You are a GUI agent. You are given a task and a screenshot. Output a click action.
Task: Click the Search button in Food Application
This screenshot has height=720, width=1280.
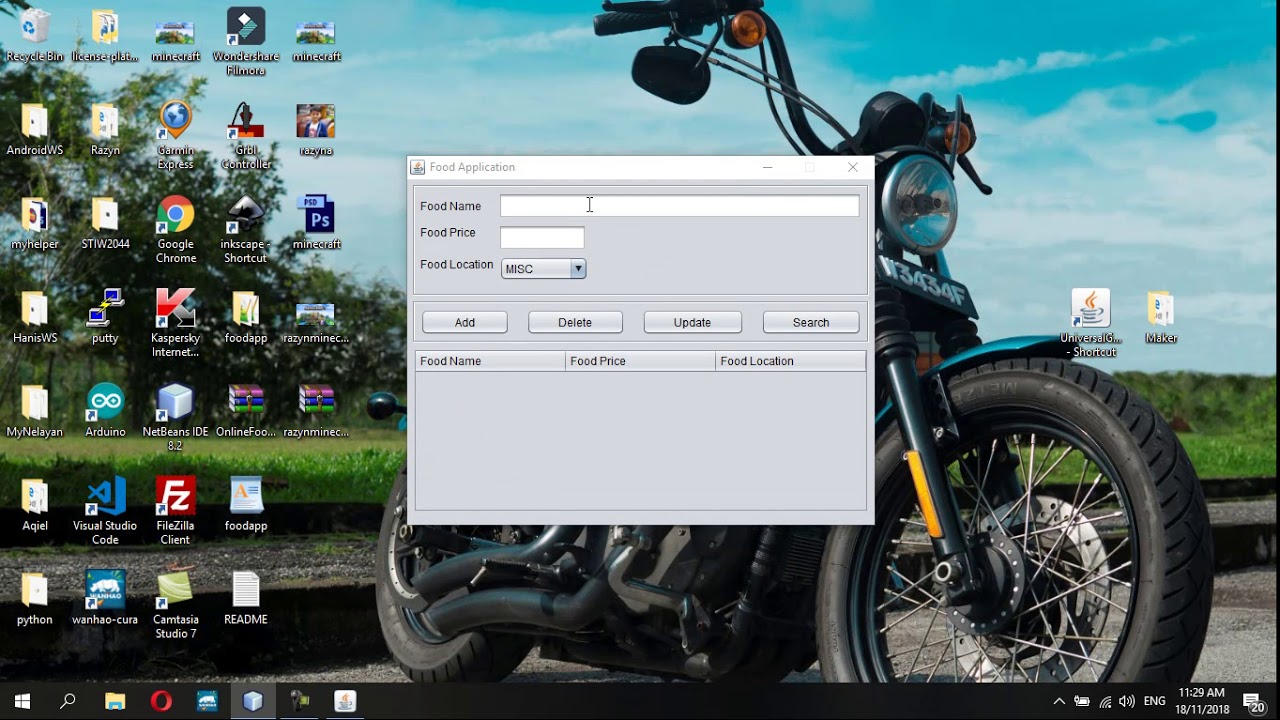(811, 322)
